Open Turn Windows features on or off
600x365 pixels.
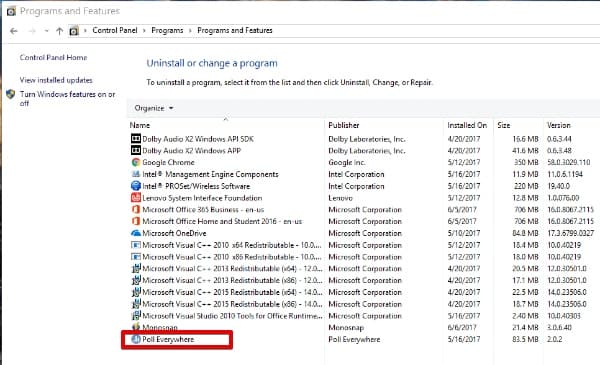tap(67, 98)
